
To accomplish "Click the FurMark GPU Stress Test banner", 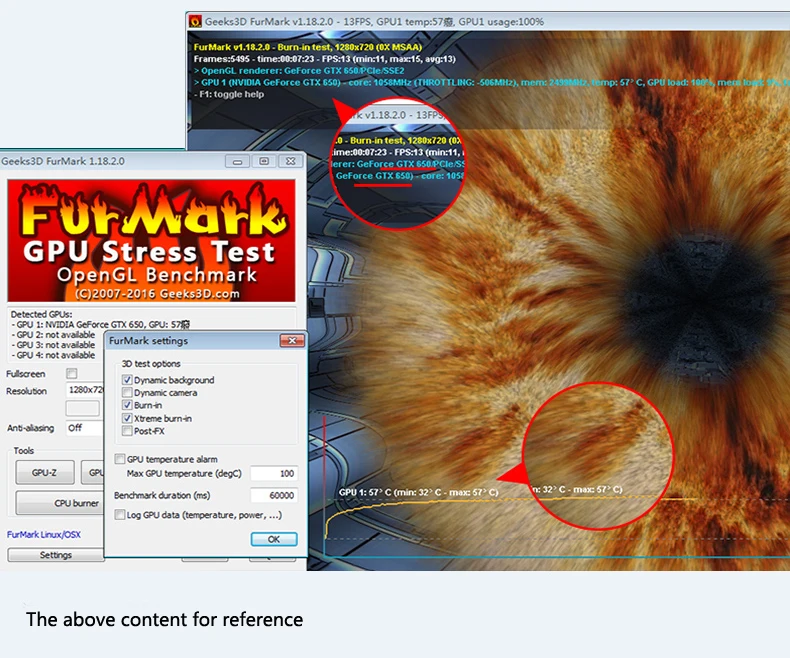I will click(151, 241).
